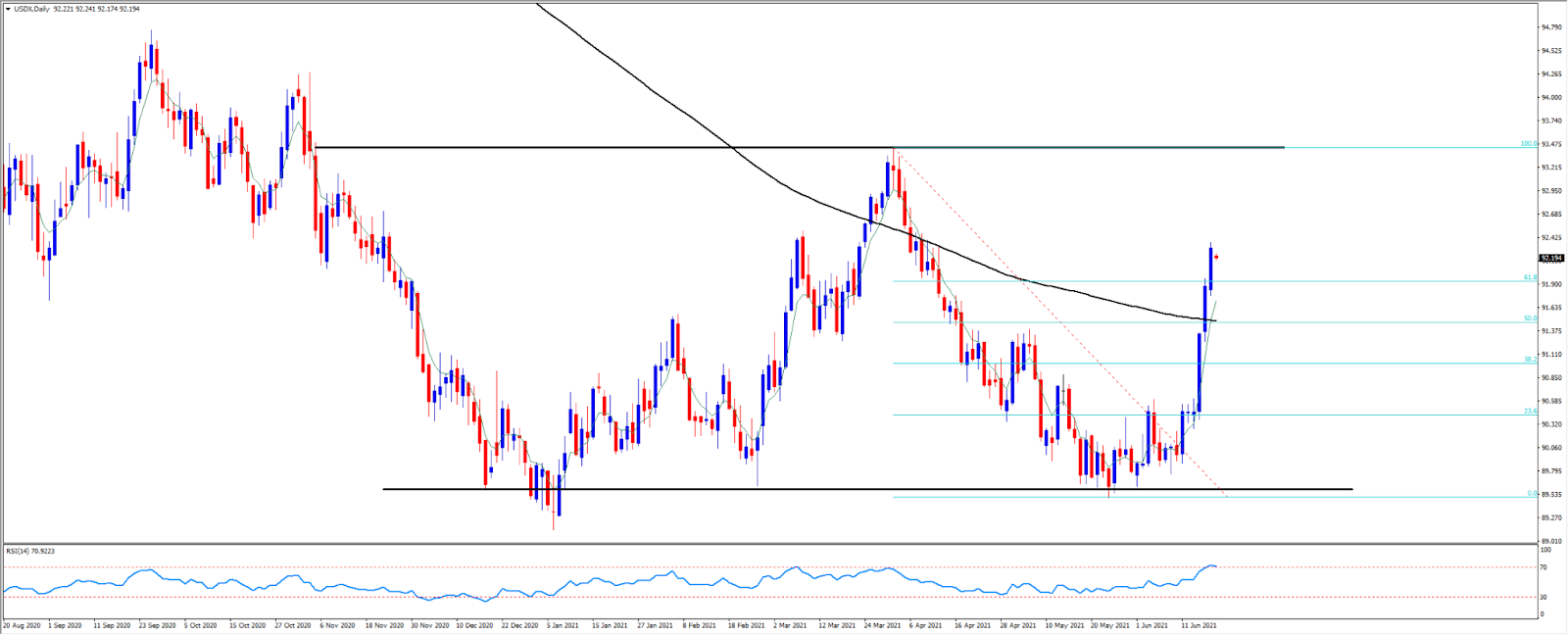Select the 50.0 Fibonacci retracement label

(1530, 318)
